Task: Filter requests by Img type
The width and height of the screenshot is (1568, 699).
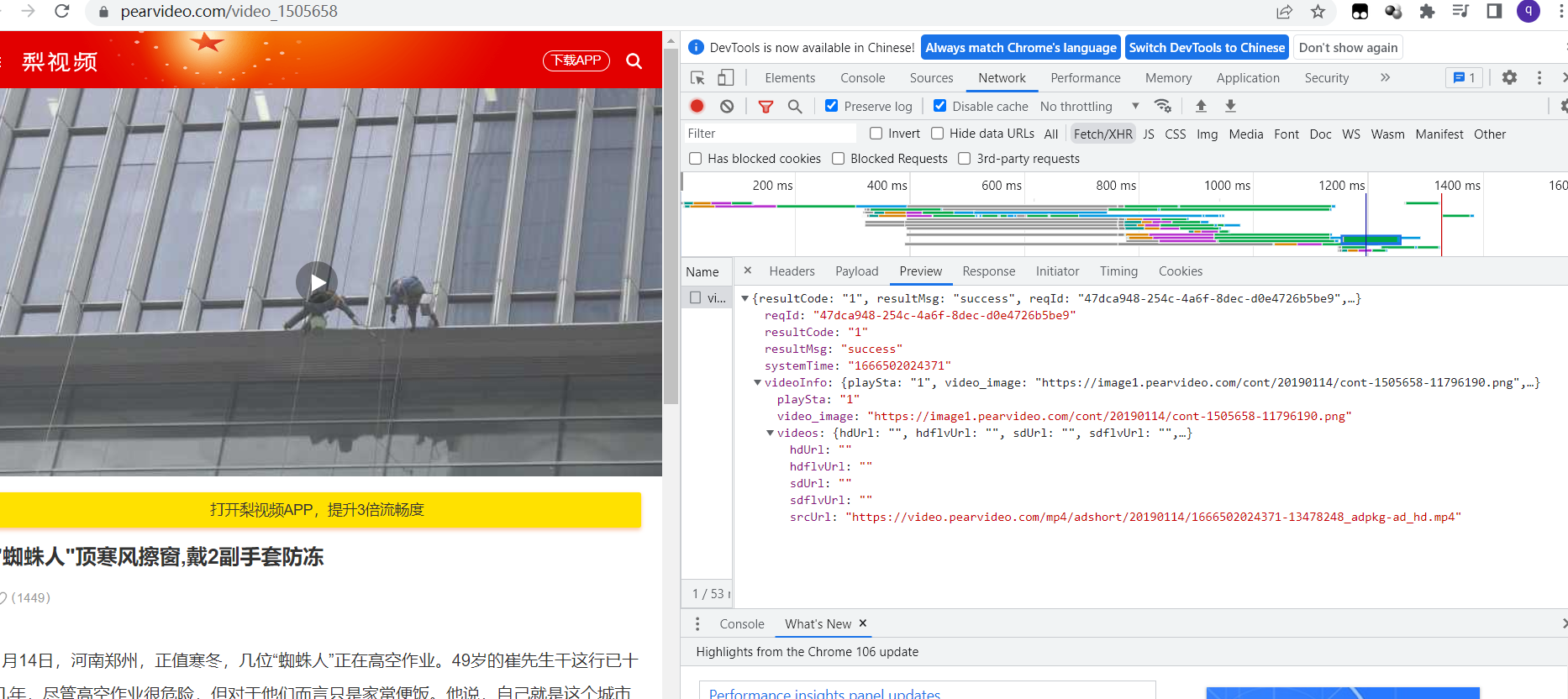Action: tap(1207, 134)
